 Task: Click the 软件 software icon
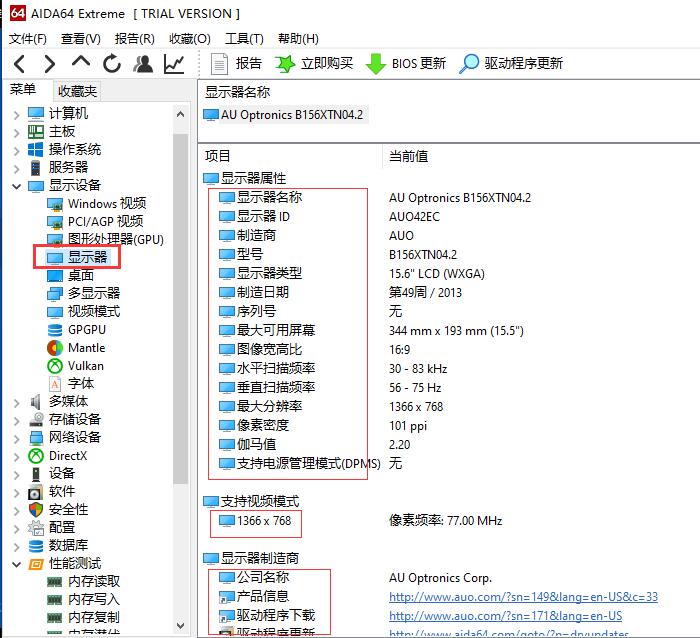pos(35,492)
